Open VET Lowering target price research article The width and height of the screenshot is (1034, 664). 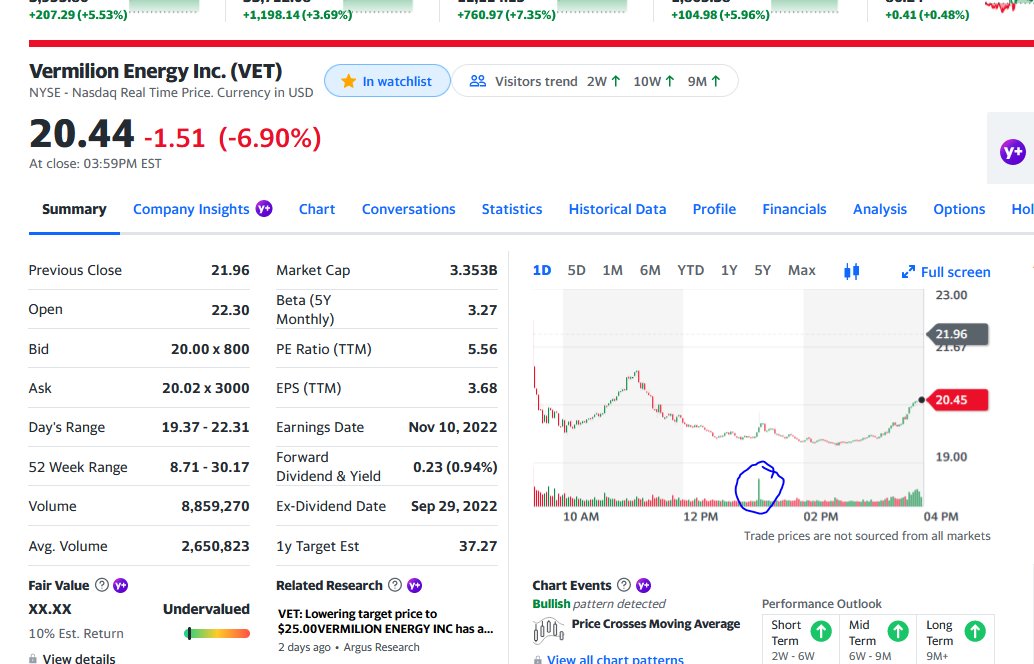tap(385, 621)
